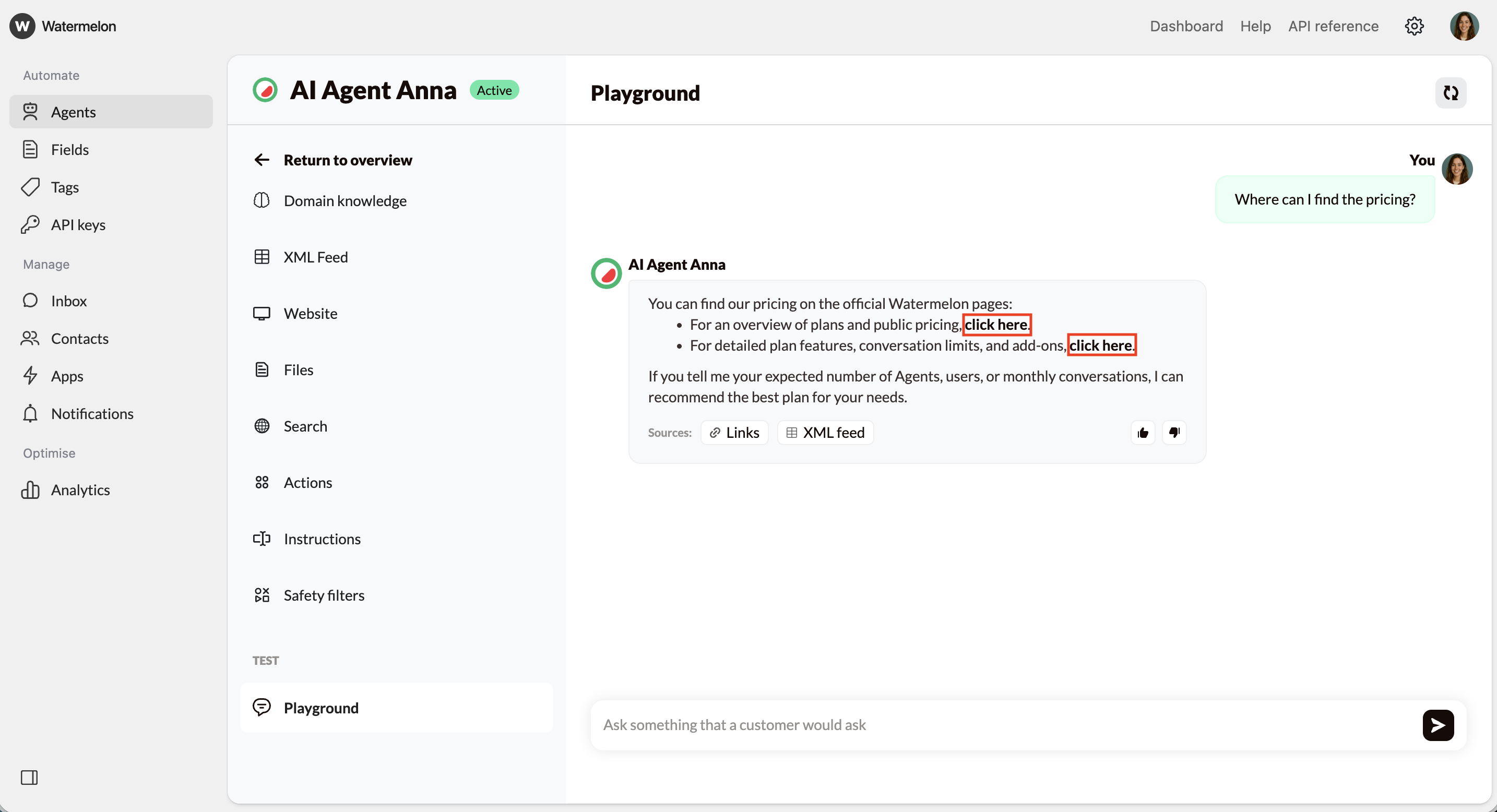1497x812 pixels.
Task: Click the thumbs down feedback icon
Action: point(1174,433)
